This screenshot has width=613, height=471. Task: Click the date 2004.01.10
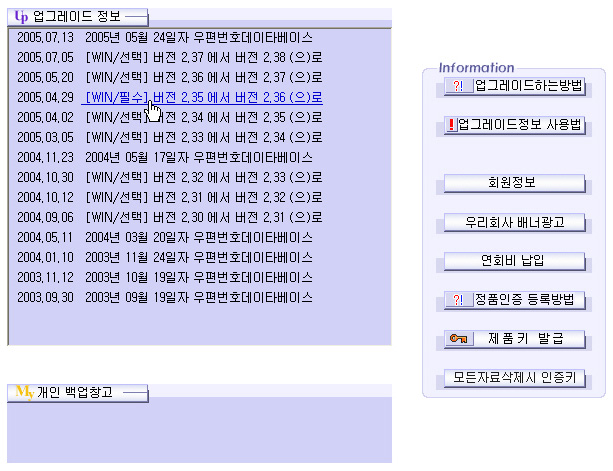pyautogui.click(x=45, y=258)
